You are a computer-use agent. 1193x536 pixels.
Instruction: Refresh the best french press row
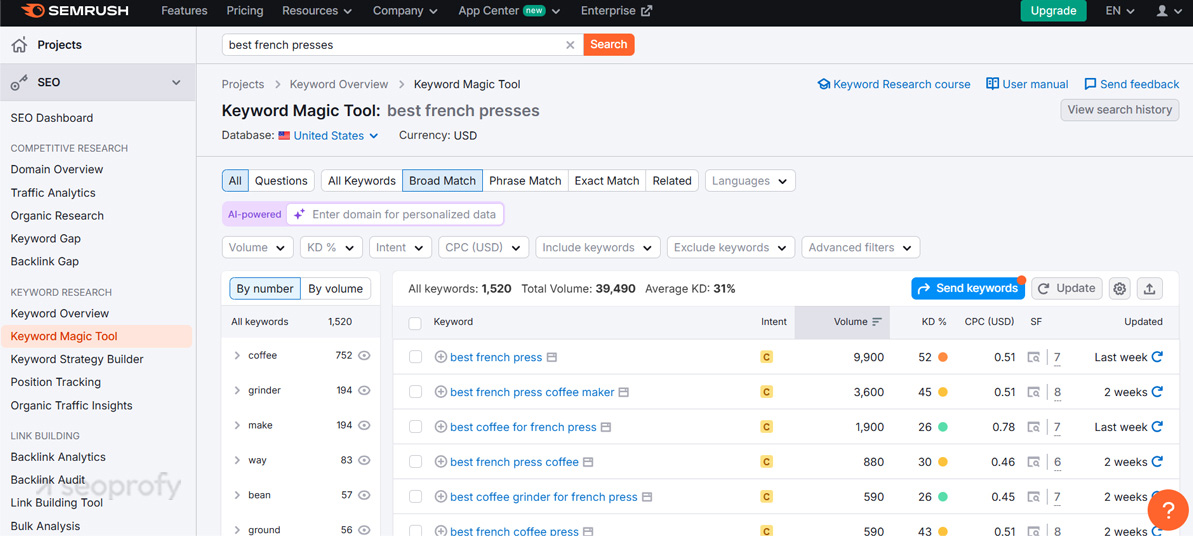coord(1157,357)
